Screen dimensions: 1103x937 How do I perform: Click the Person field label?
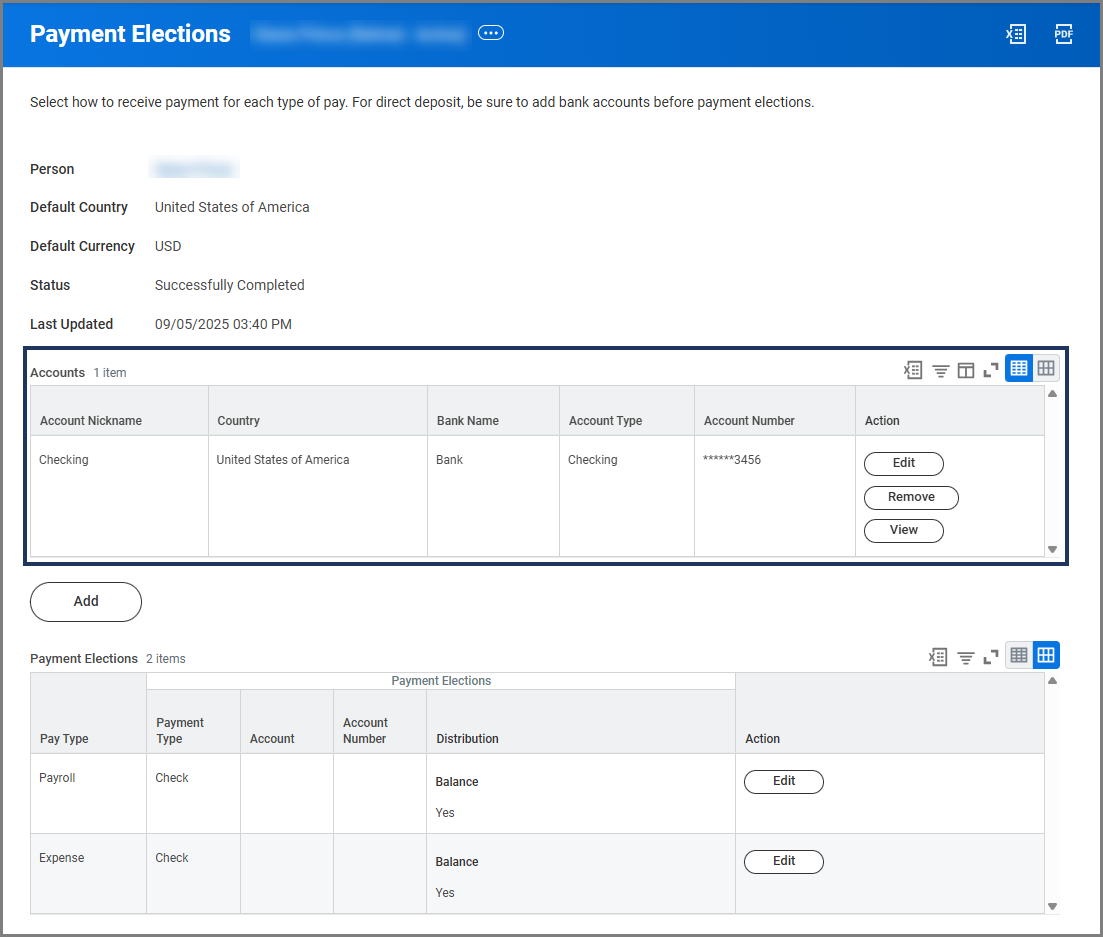pyautogui.click(x=52, y=170)
